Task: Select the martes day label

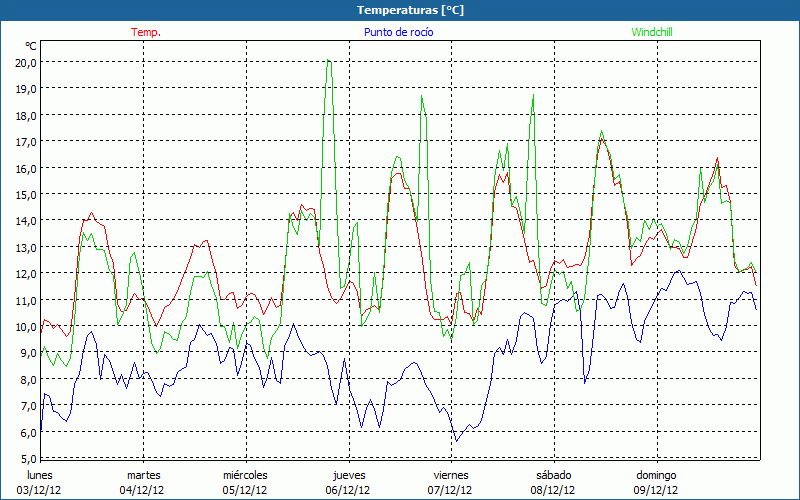Action: pos(143,475)
